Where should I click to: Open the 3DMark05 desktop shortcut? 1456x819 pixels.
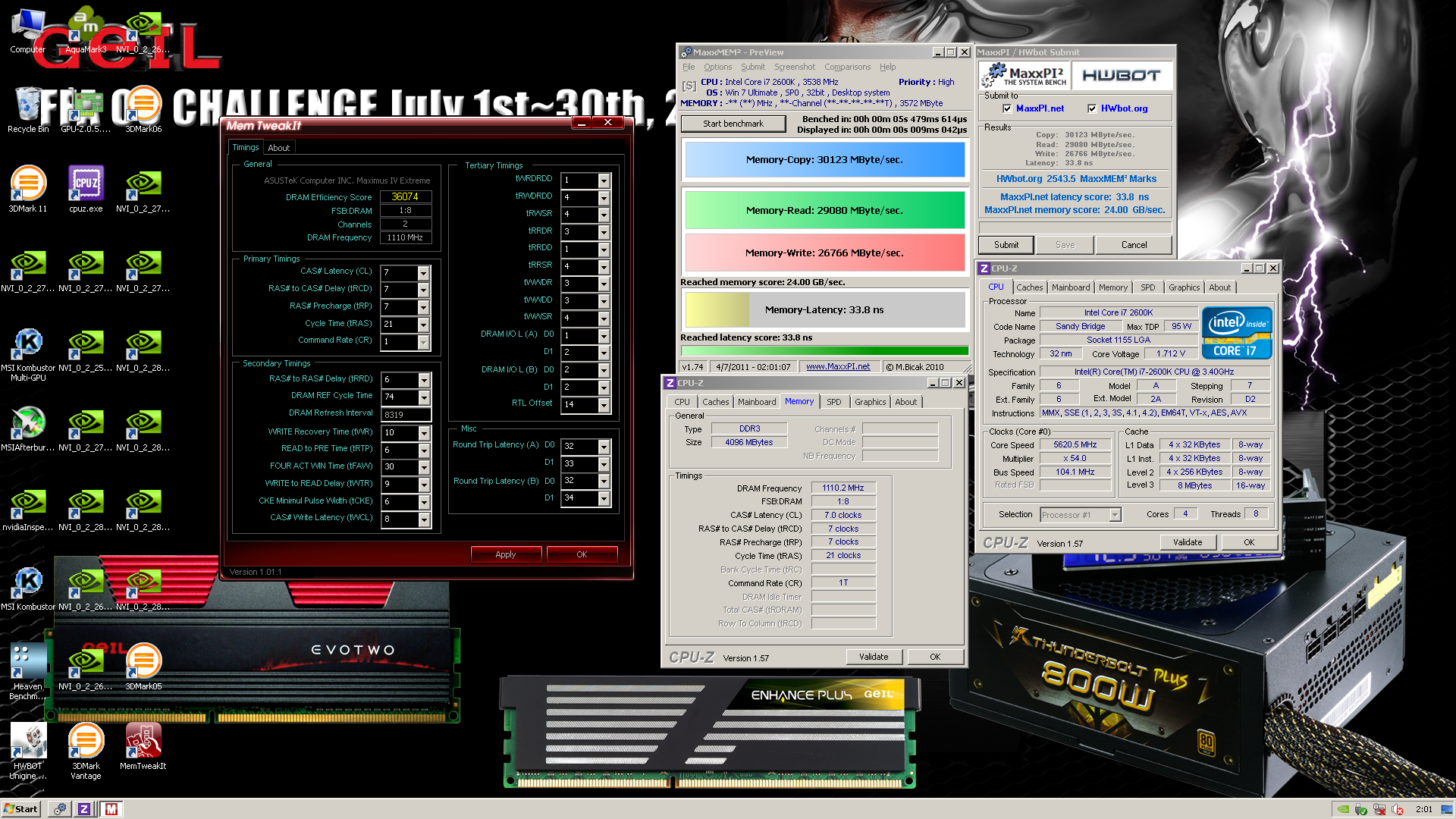coord(143,667)
